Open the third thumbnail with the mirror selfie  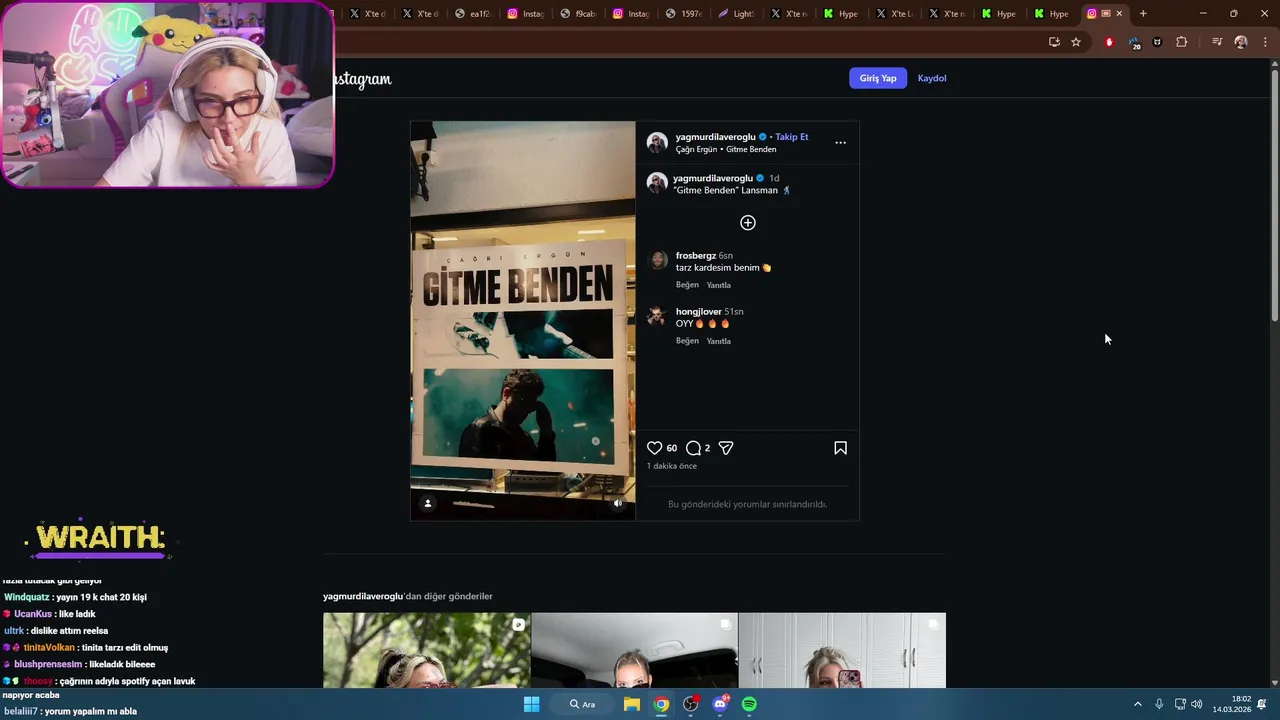click(842, 650)
